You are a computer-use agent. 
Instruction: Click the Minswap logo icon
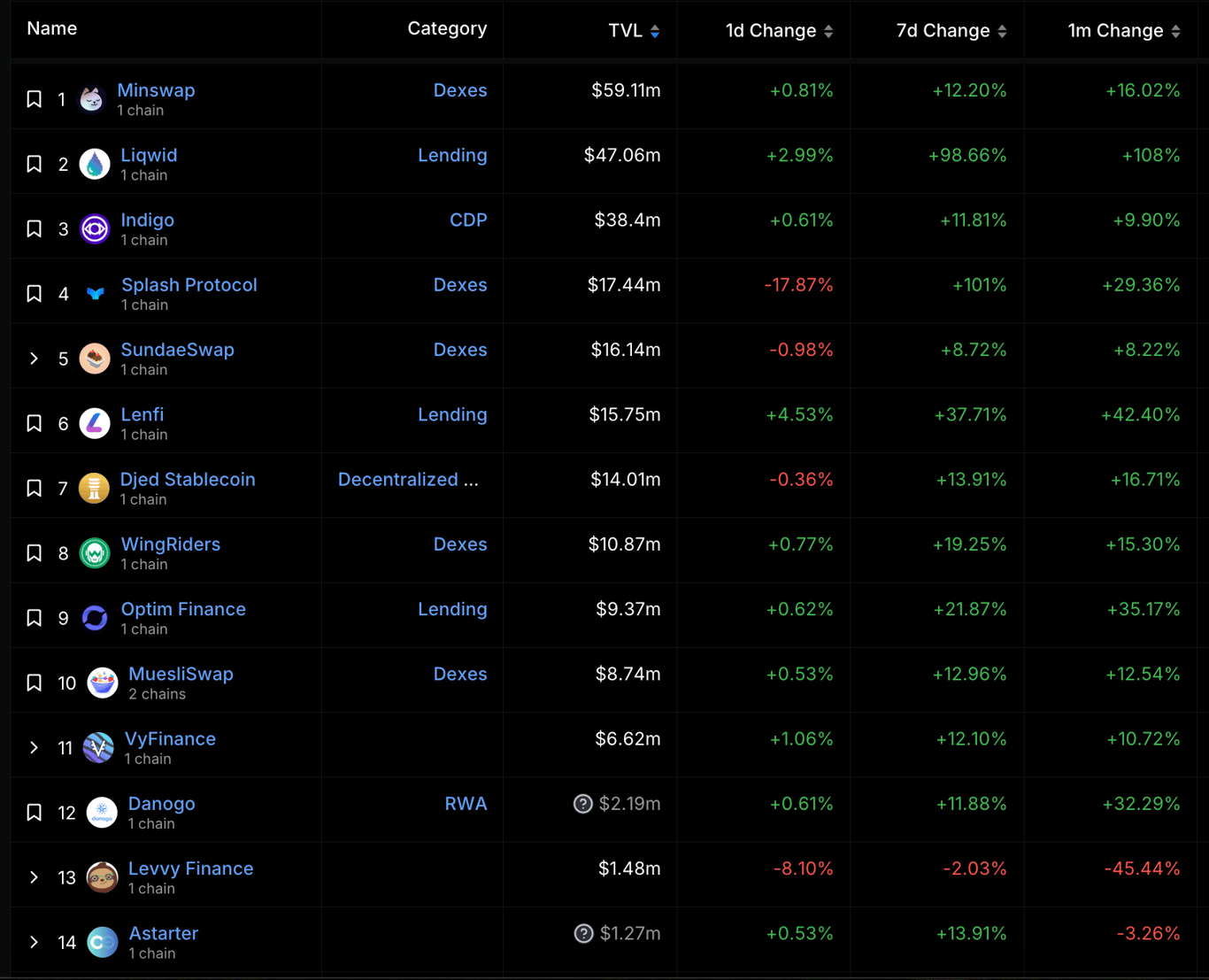(92, 99)
